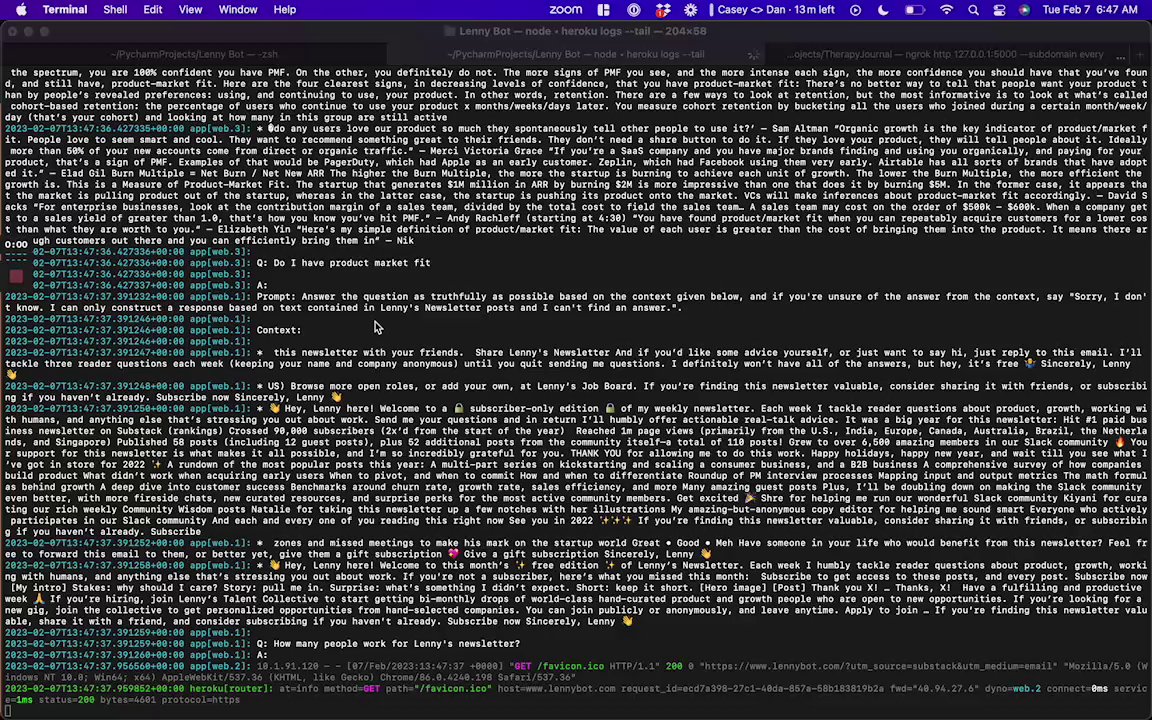Click 'bytes=4601' in the last log line
1152x720 pixels.
128,700
